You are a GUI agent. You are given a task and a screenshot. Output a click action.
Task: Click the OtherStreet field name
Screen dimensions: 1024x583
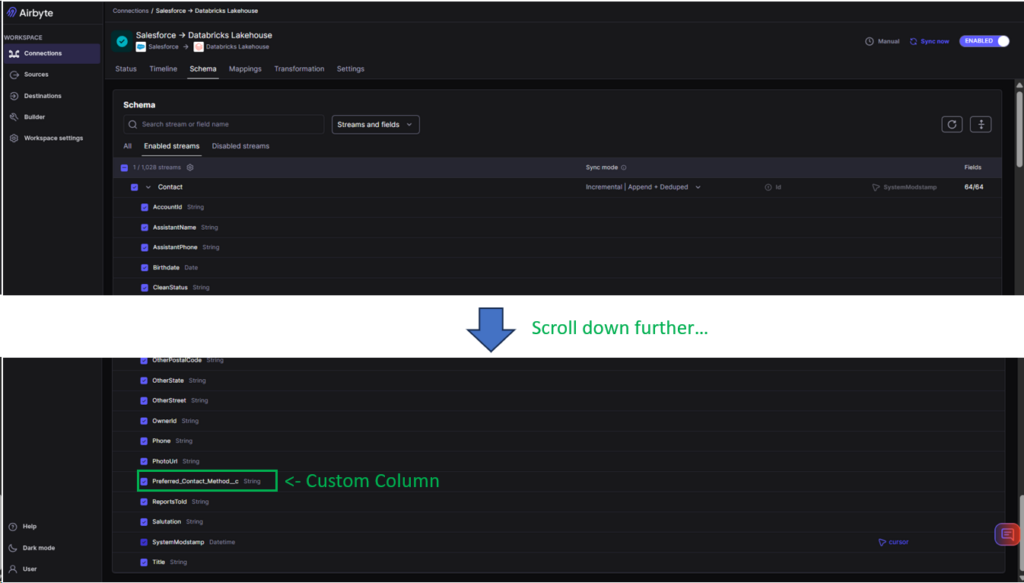click(169, 401)
